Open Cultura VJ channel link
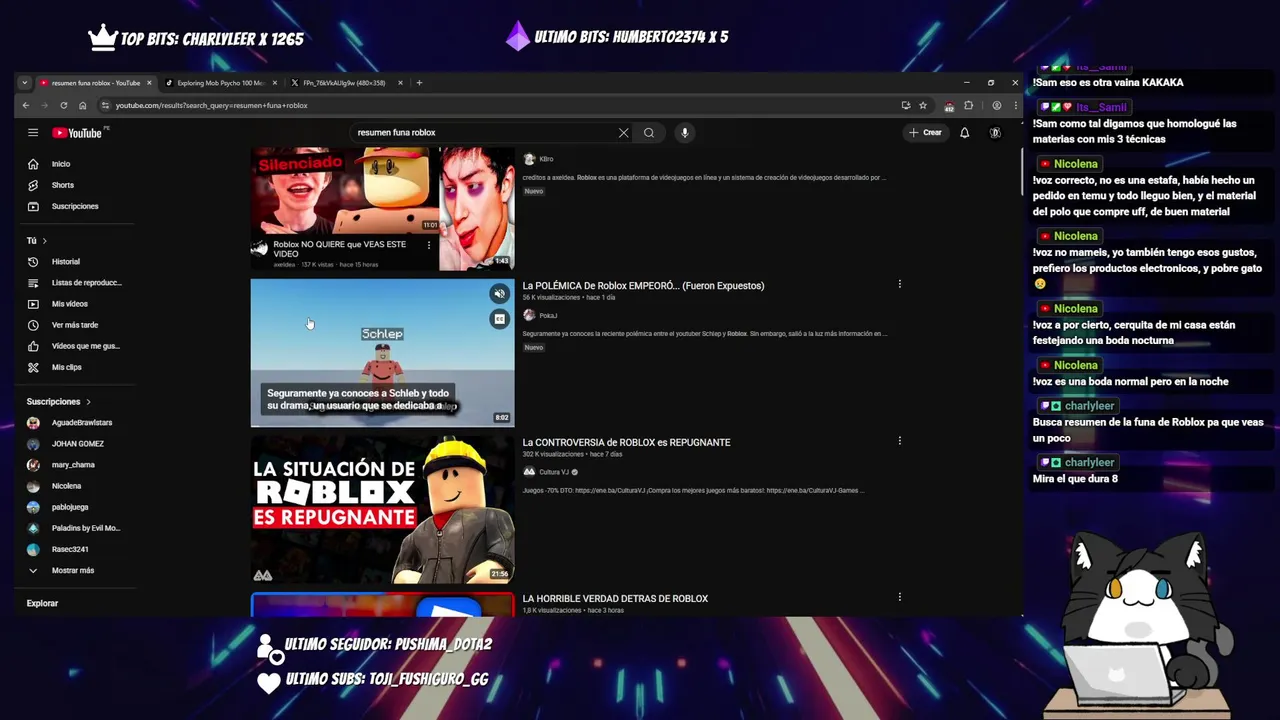The width and height of the screenshot is (1280, 720). (x=554, y=472)
